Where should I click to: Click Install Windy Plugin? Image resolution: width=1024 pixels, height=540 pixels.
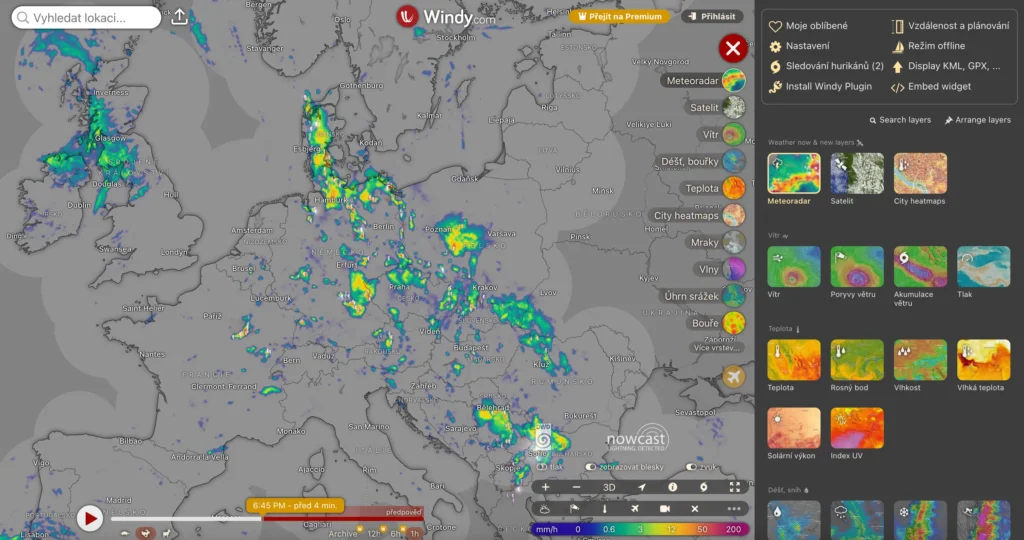pyautogui.click(x=820, y=86)
